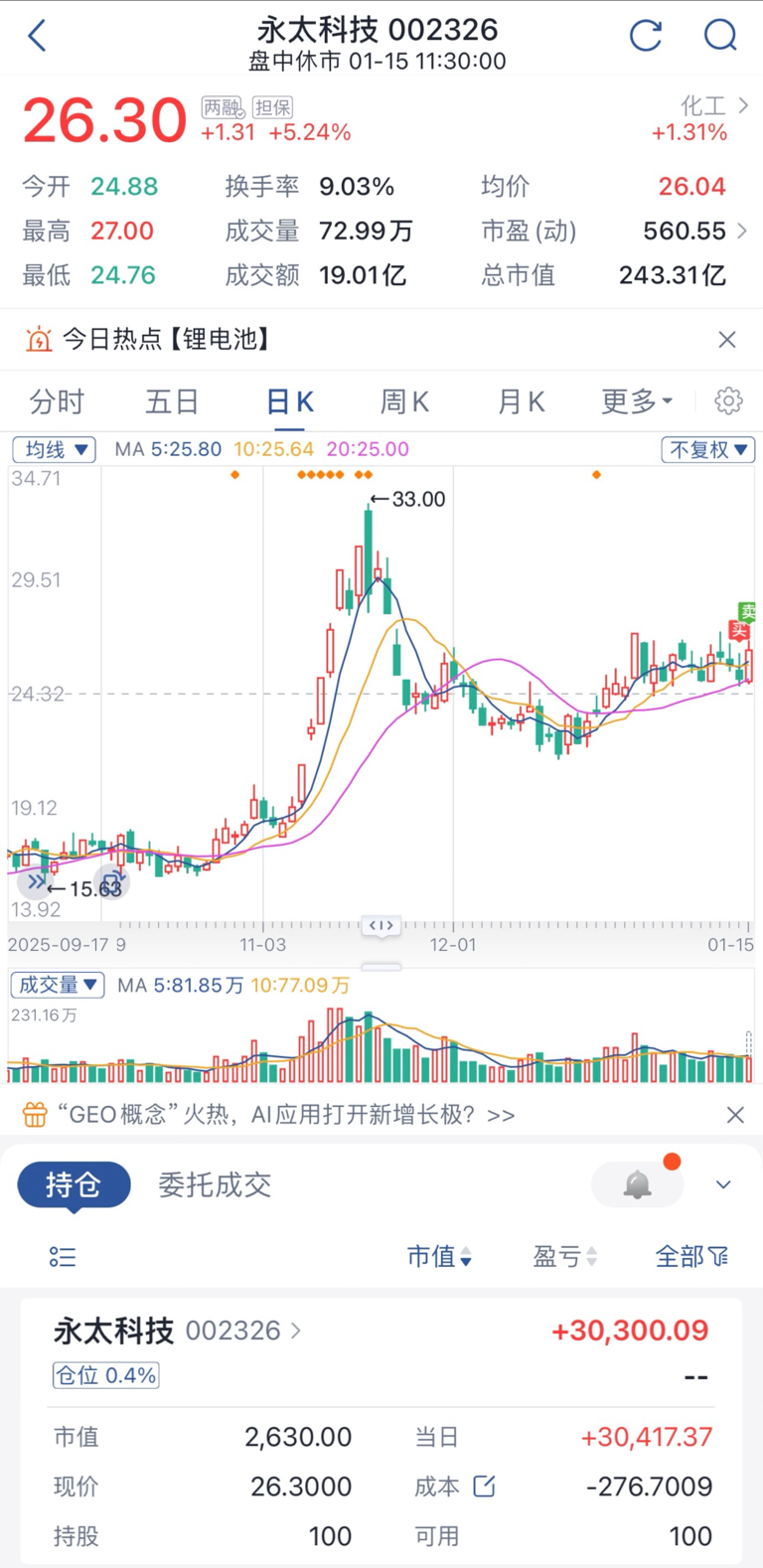Tap the 两融 margin trading badge

pyautogui.click(x=223, y=107)
